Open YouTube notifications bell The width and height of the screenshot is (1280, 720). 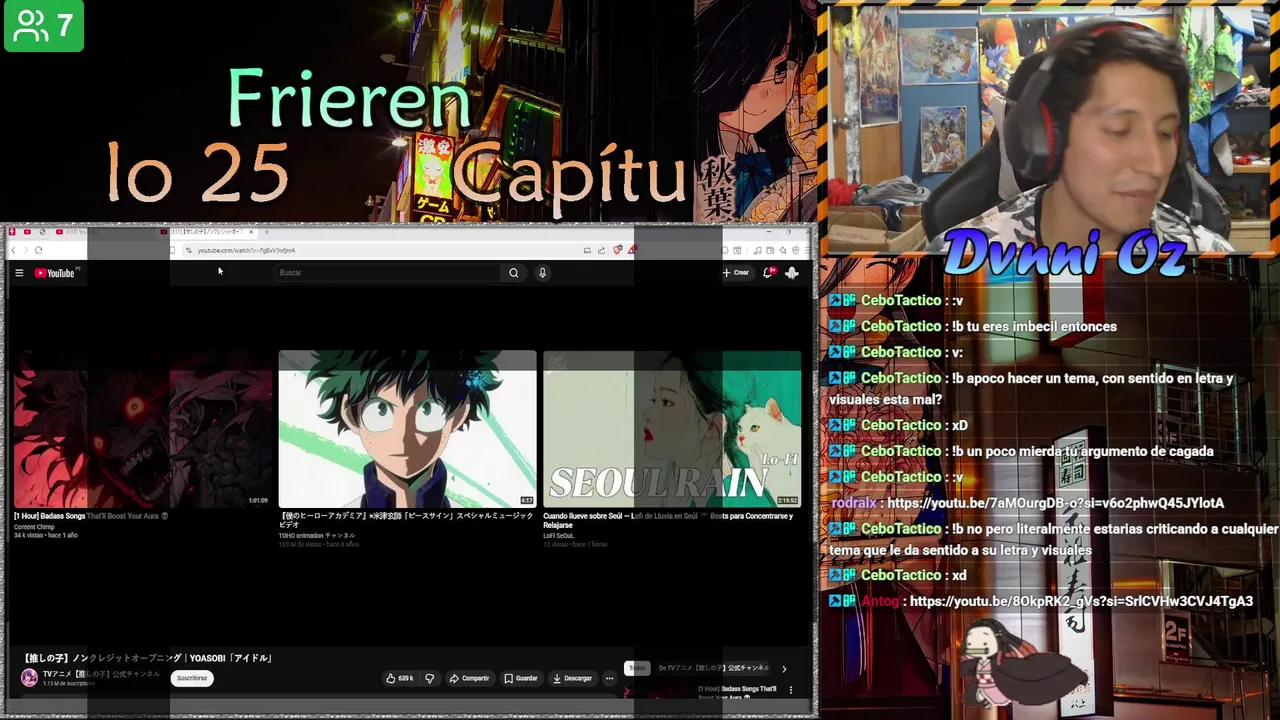768,272
